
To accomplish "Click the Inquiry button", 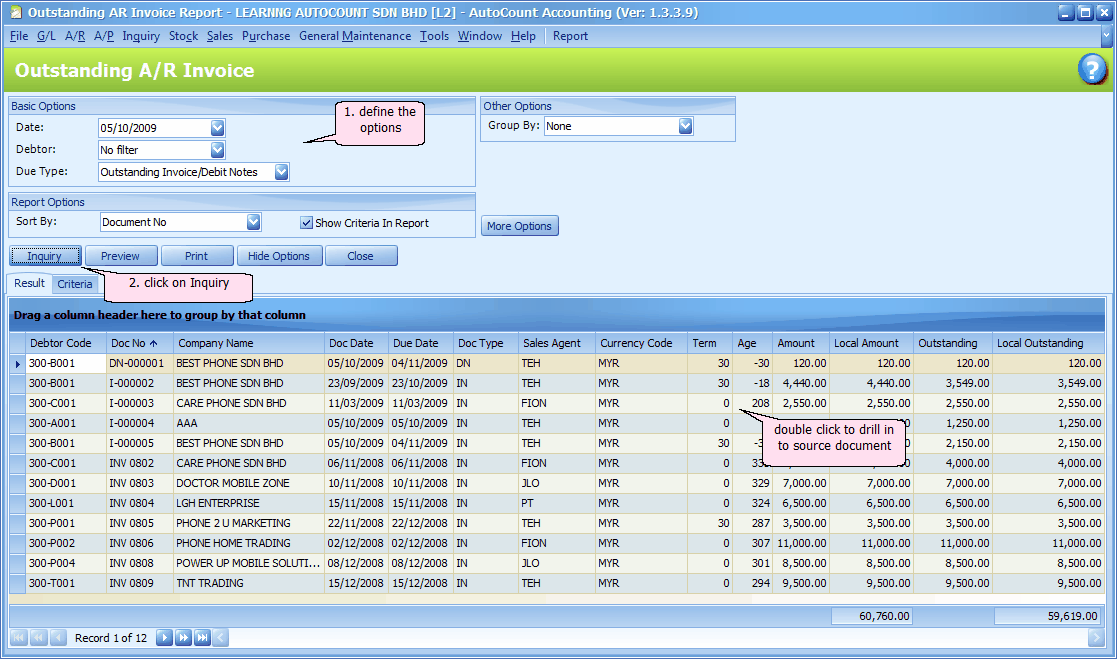I will (45, 256).
